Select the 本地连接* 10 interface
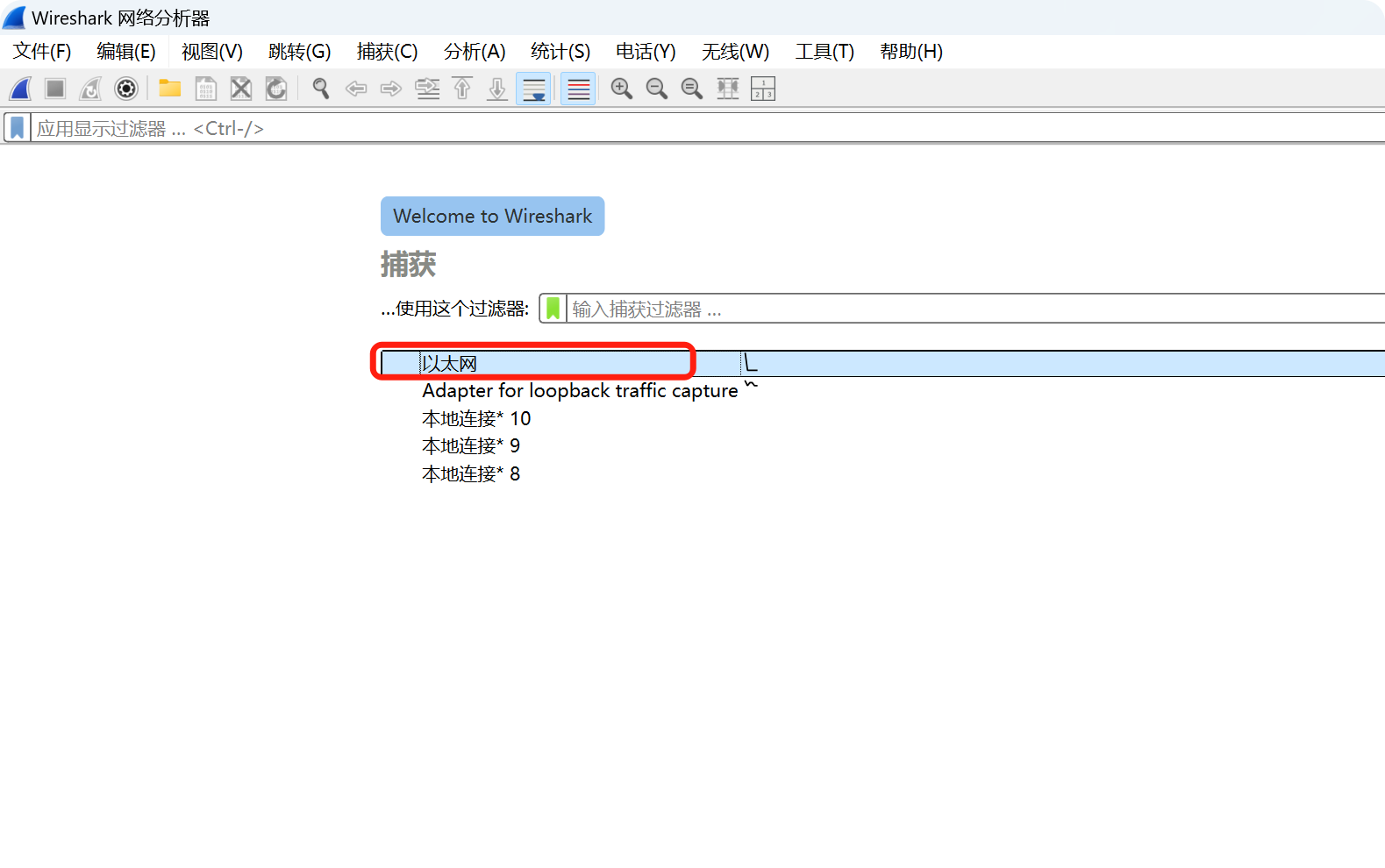 click(x=476, y=418)
